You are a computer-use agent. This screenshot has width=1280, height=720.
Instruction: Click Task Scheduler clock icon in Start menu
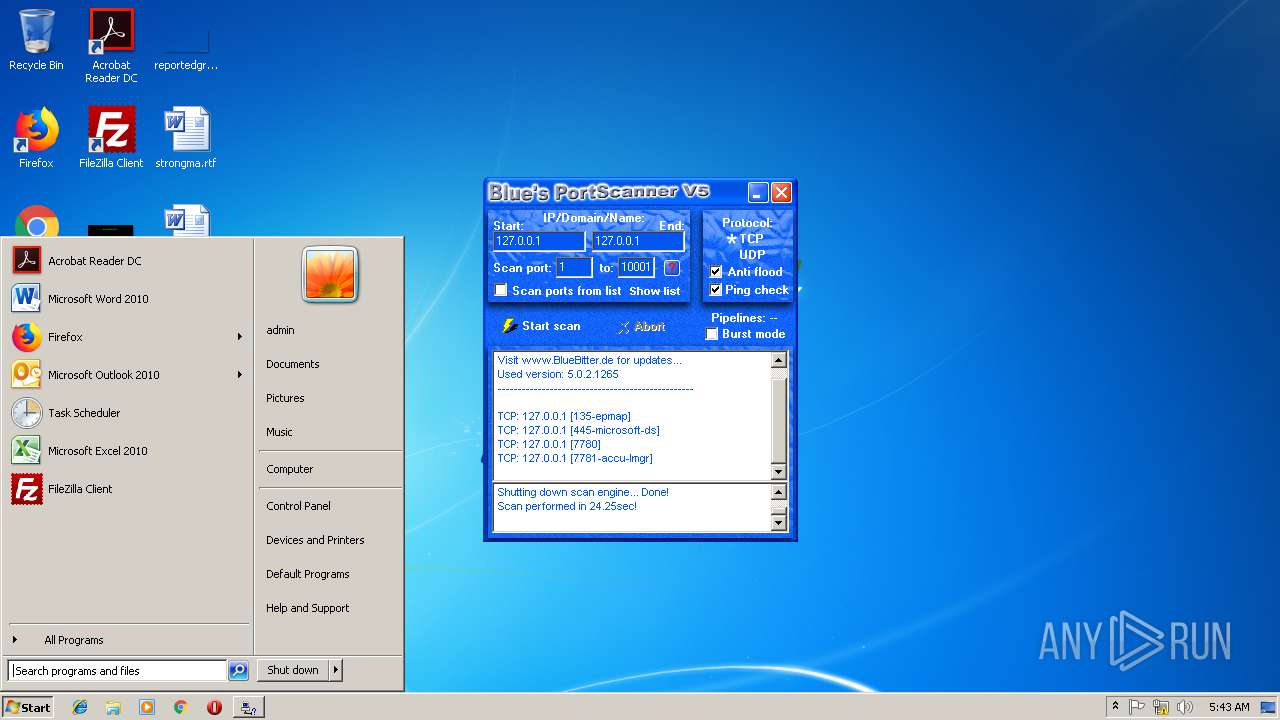click(x=27, y=413)
